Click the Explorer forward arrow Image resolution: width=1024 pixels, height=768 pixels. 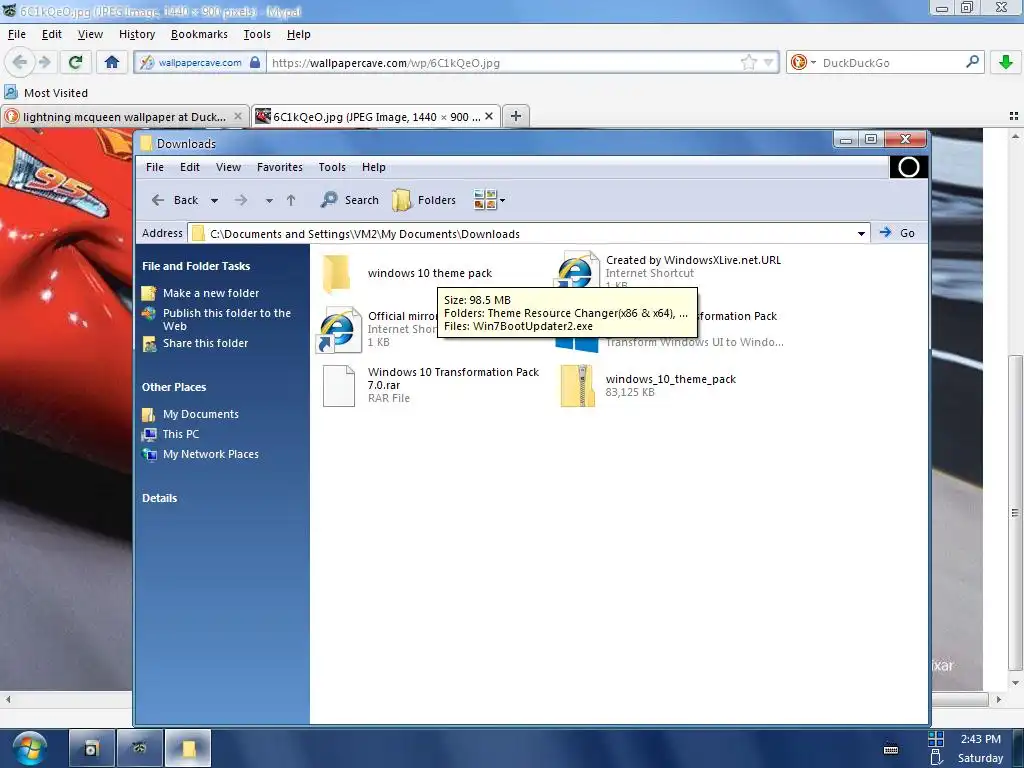coord(241,200)
